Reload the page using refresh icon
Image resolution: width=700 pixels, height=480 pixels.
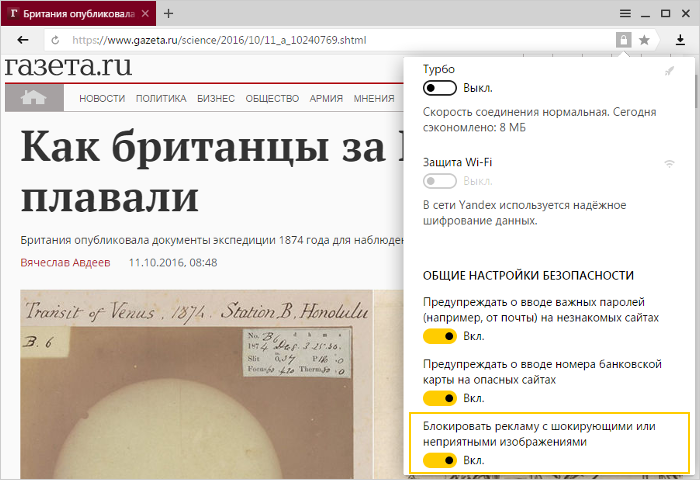(55, 40)
